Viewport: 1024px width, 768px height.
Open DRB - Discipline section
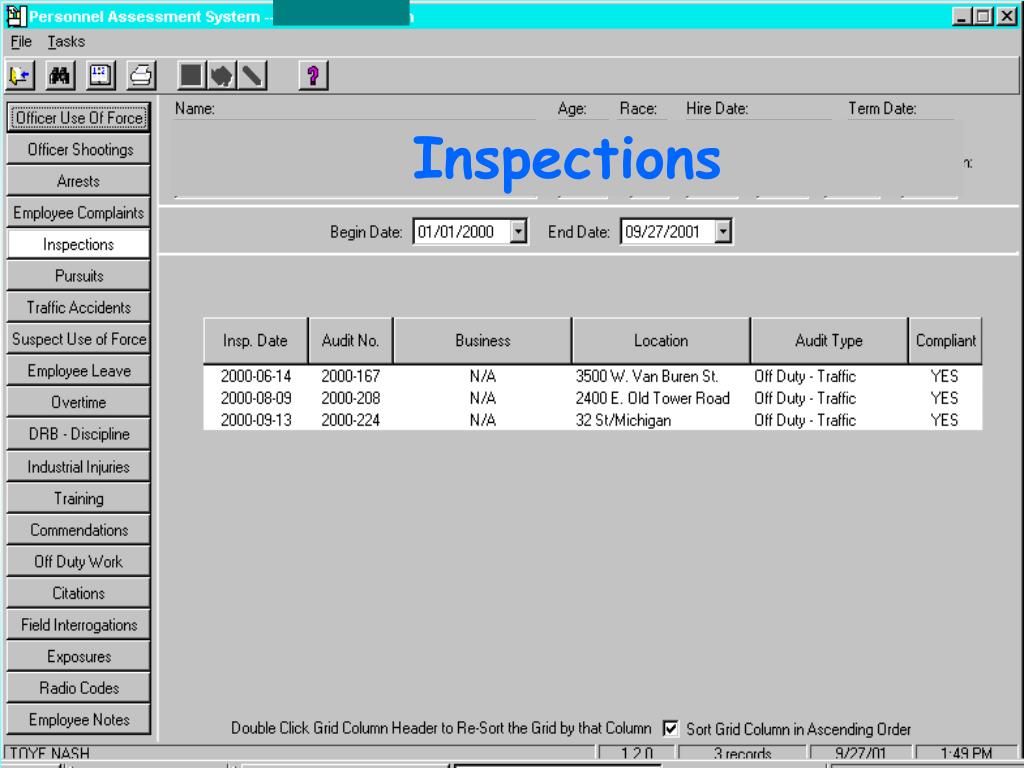click(x=78, y=434)
